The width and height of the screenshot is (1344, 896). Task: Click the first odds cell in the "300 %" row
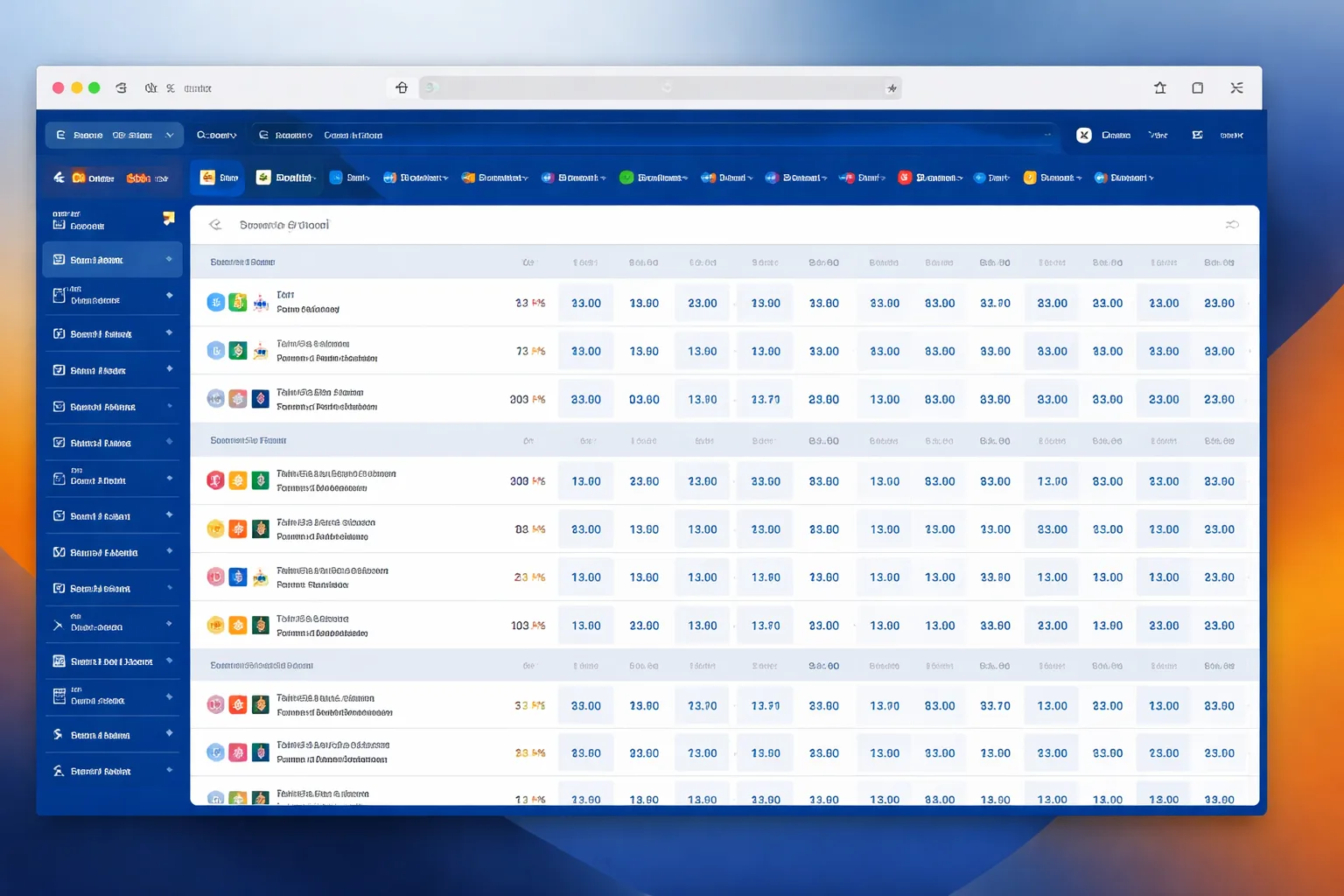click(x=586, y=481)
